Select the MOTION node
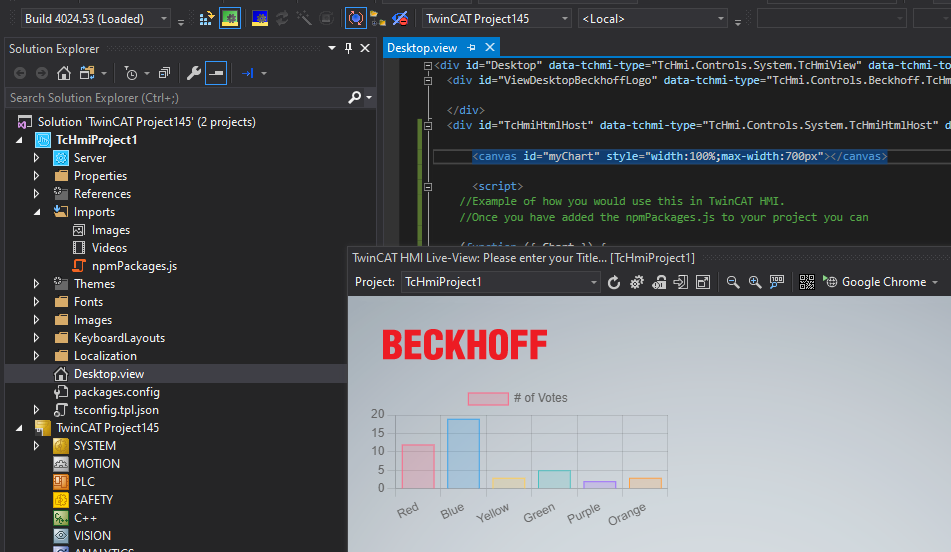Screen dimensions: 951x552 (96, 463)
